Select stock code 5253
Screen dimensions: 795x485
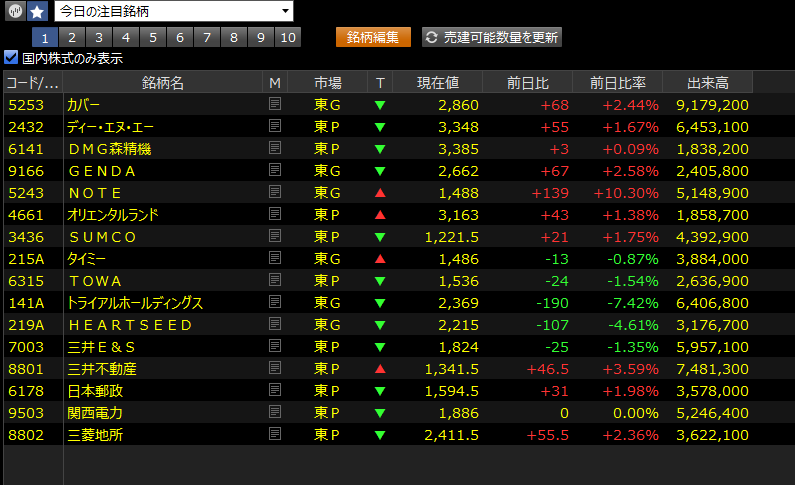[26, 105]
